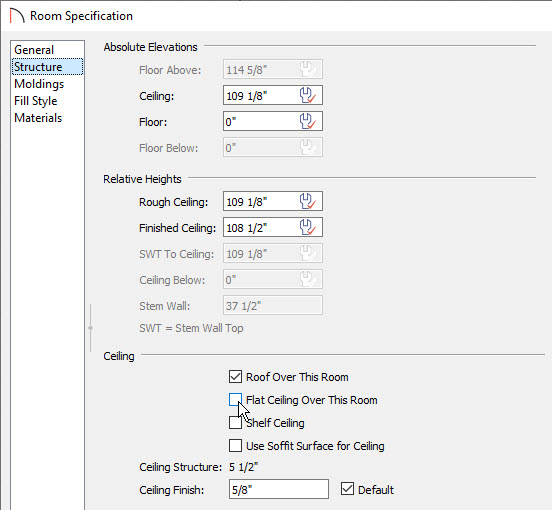Click the Chief Architect icon in the title bar
Screen dimensions: 552x510
click(17, 16)
